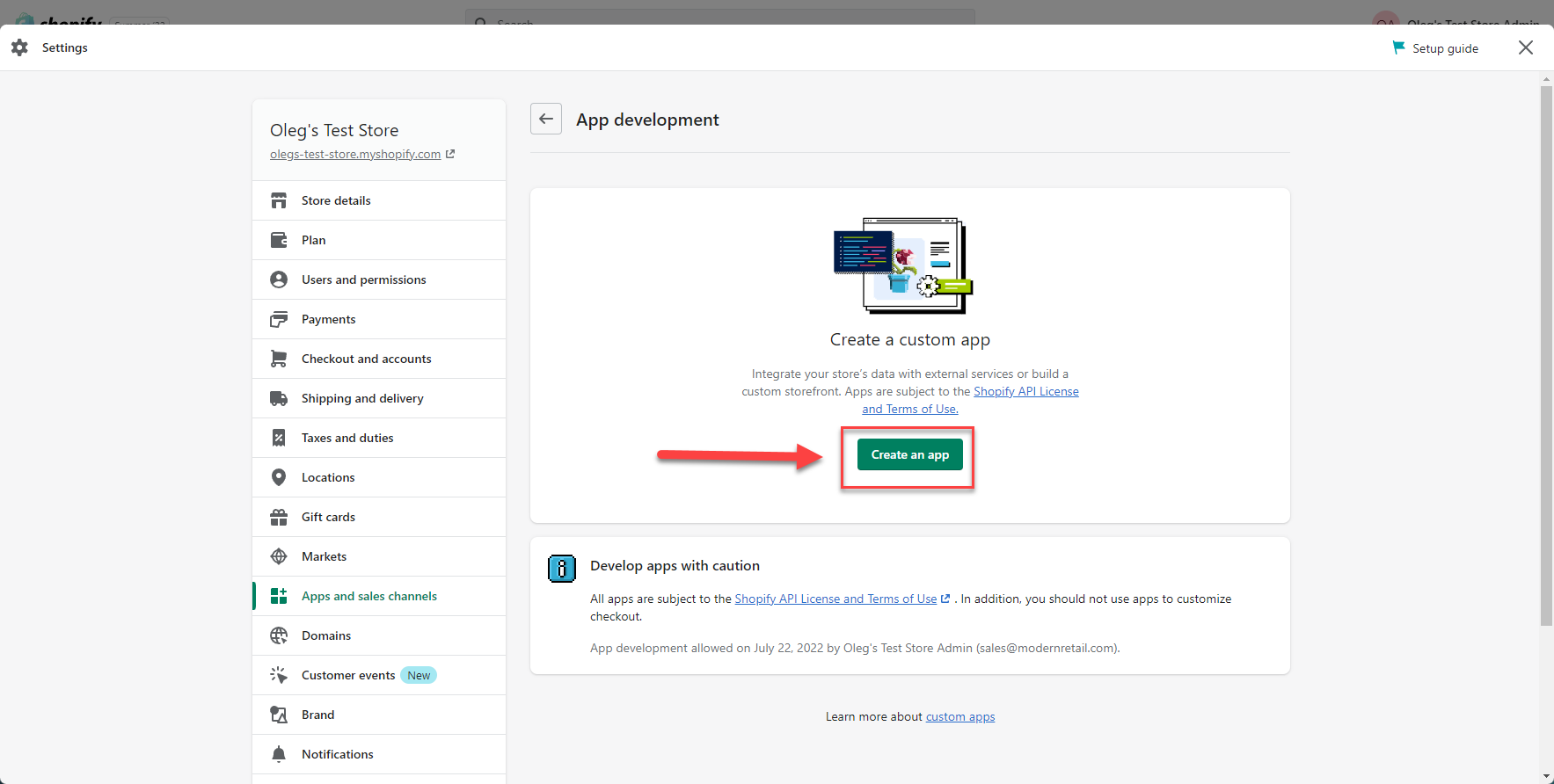
Task: Click the Apps and sales channels grid icon
Action: 279,596
